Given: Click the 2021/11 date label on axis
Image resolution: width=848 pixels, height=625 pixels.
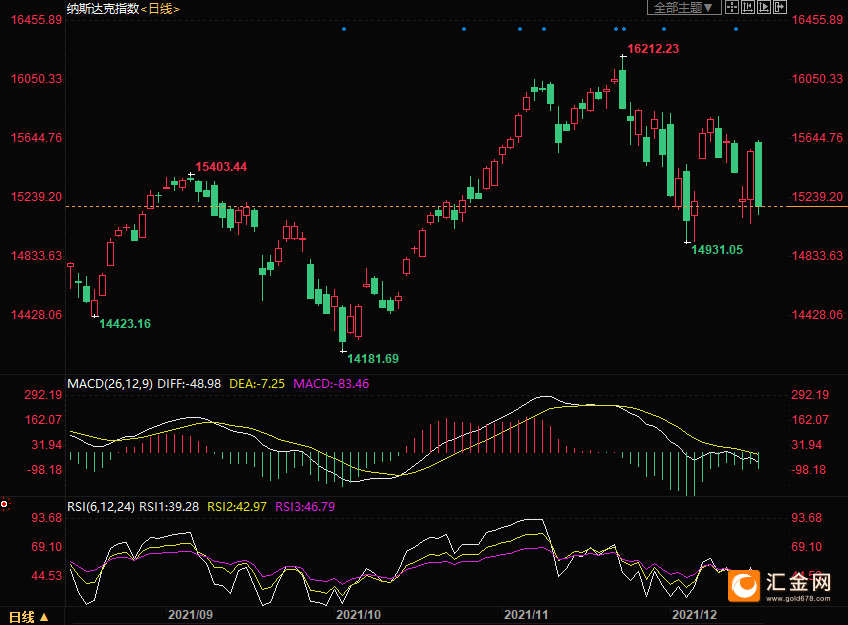Looking at the screenshot, I should [526, 615].
